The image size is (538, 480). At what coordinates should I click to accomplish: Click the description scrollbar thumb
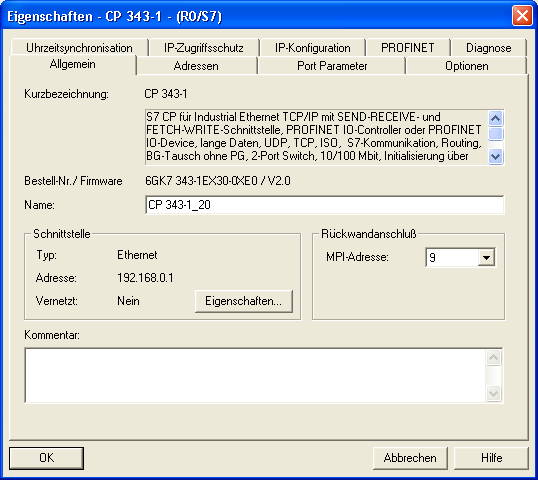point(495,134)
